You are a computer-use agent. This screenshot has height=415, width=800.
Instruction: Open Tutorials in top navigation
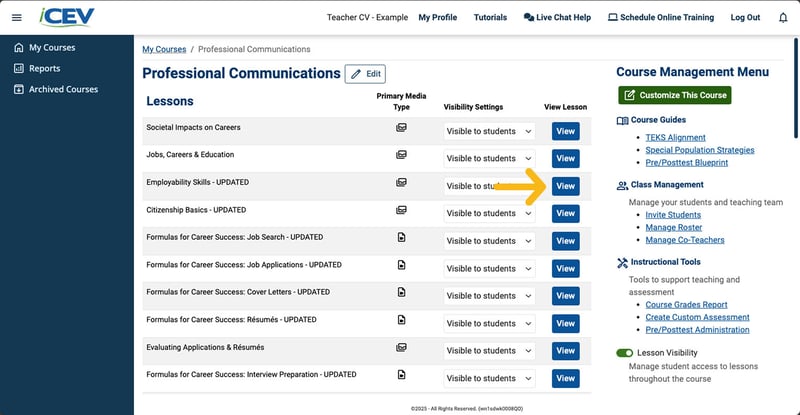coord(490,17)
